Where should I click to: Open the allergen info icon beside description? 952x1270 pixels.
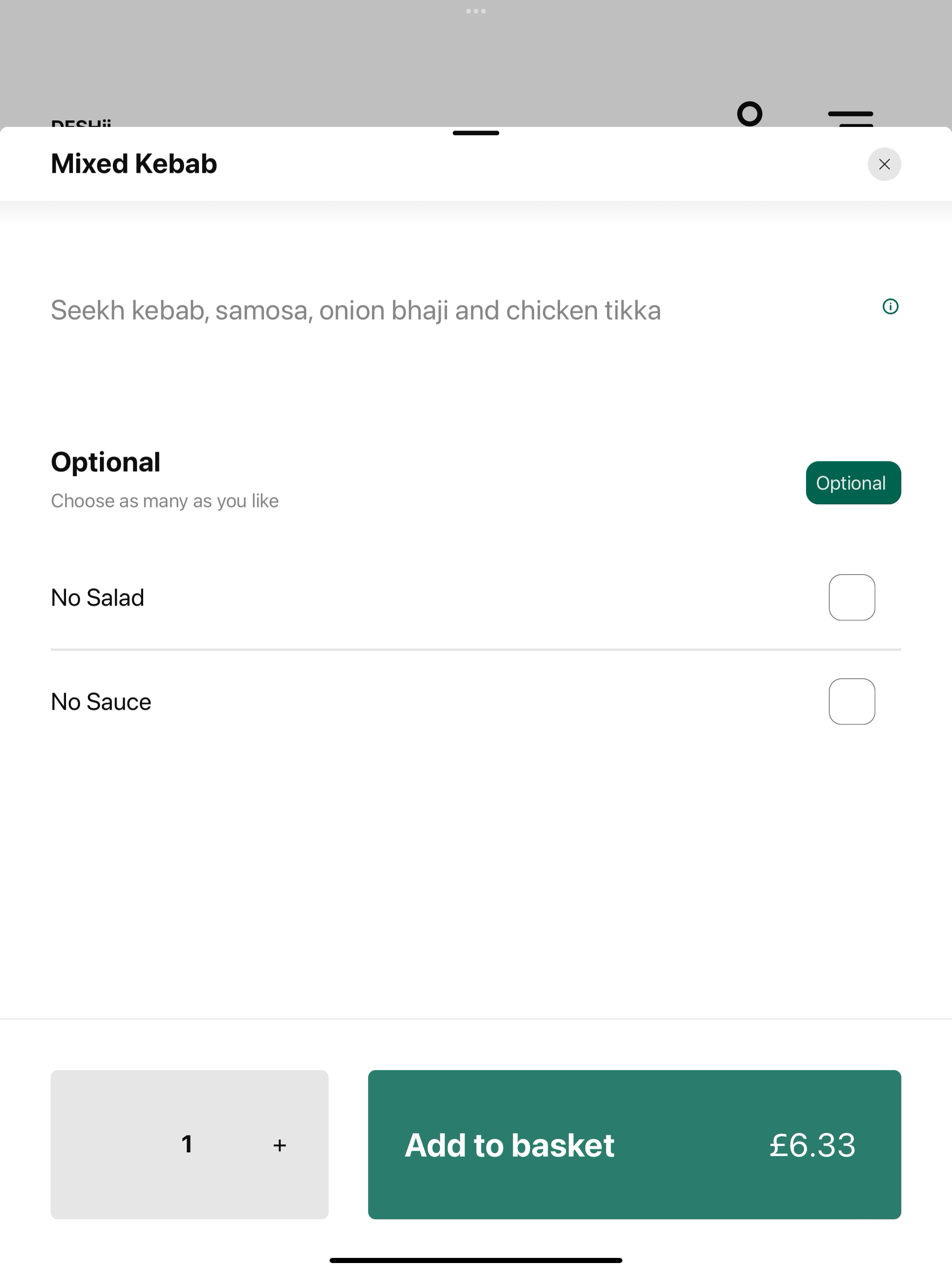pyautogui.click(x=890, y=307)
